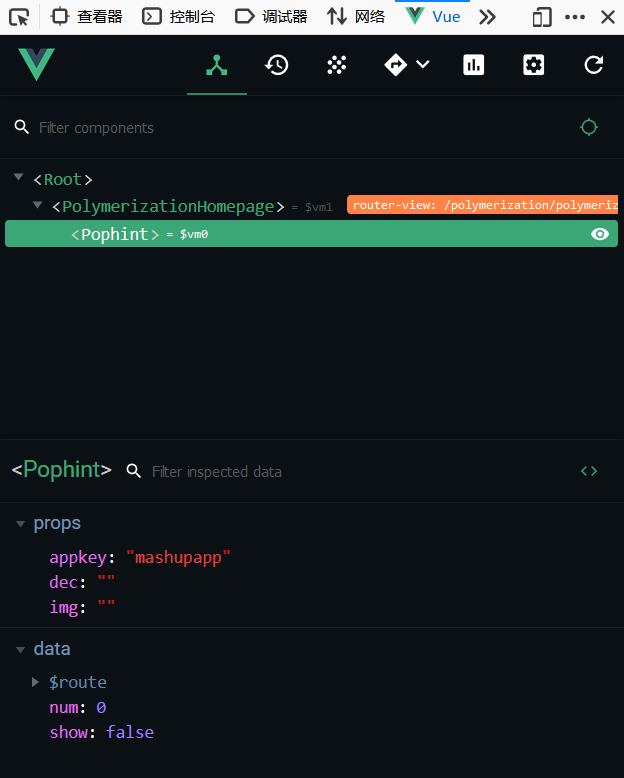The width and height of the screenshot is (624, 778).
Task: Click the Refresh devtools icon
Action: pyautogui.click(x=594, y=65)
